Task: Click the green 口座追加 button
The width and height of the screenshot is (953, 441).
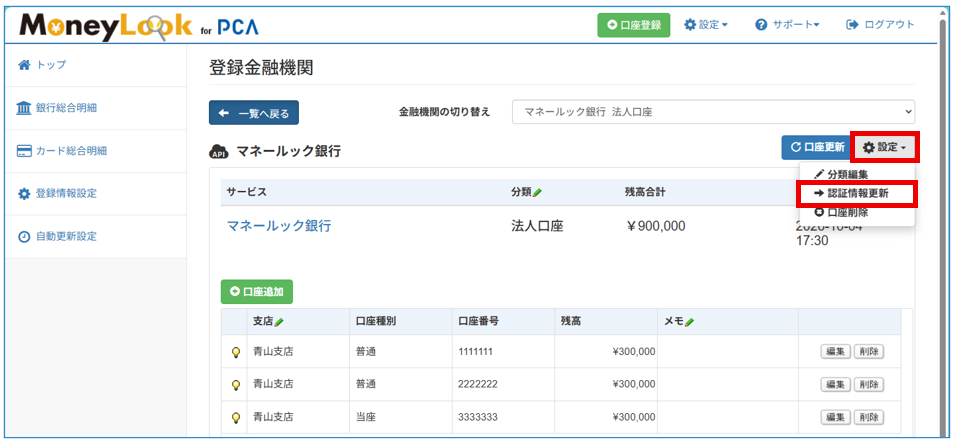Action: point(256,292)
